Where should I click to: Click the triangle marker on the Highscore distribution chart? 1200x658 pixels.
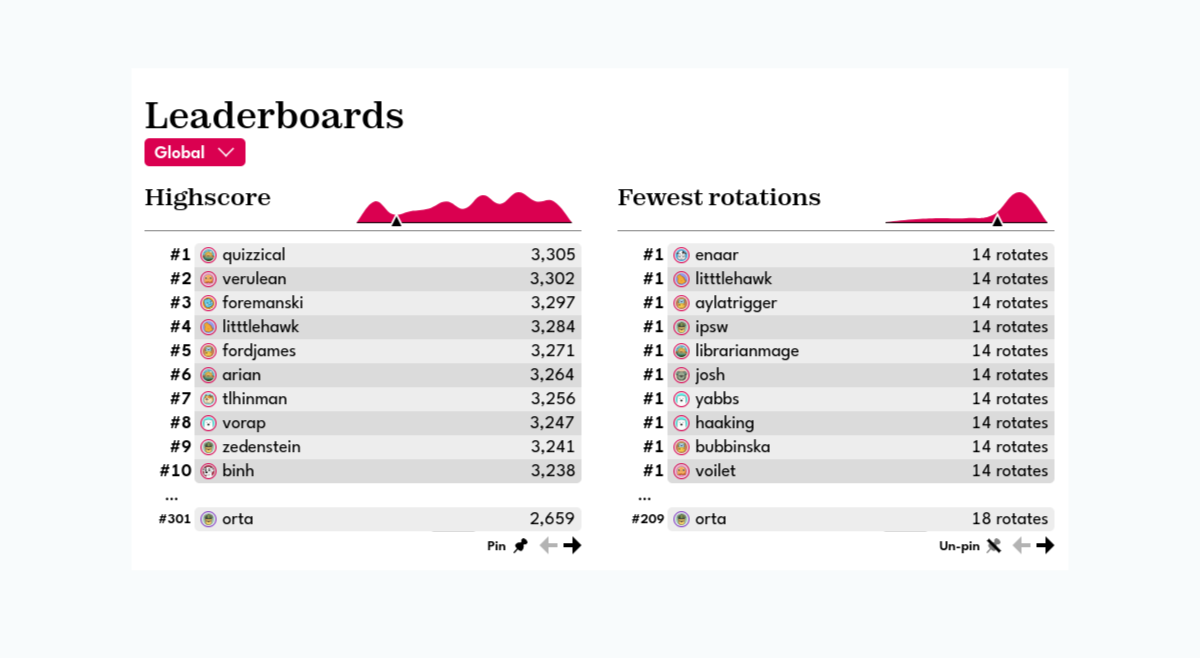(396, 223)
